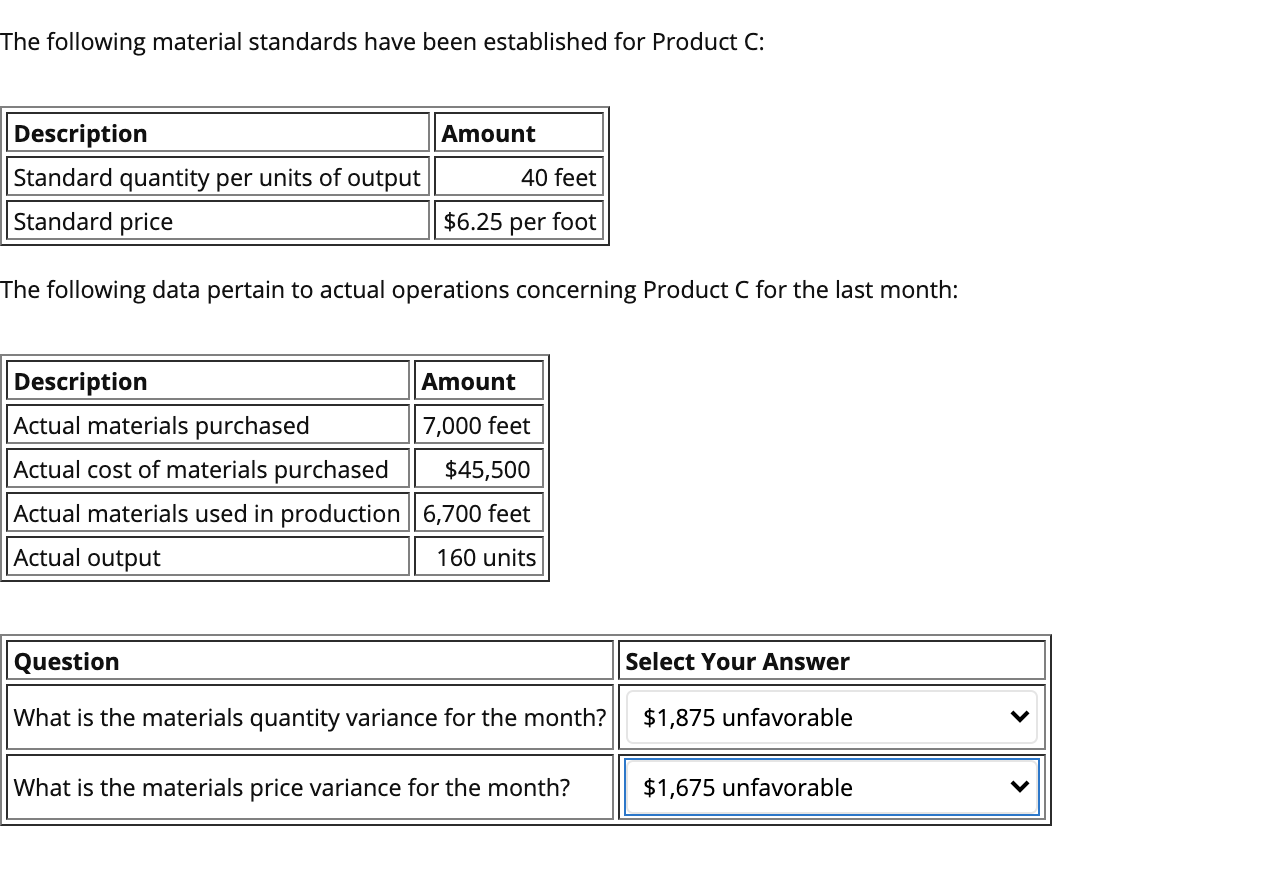Open the materials quantity variance dropdown
Image resolution: width=1262 pixels, height=880 pixels.
pyautogui.click(x=831, y=717)
